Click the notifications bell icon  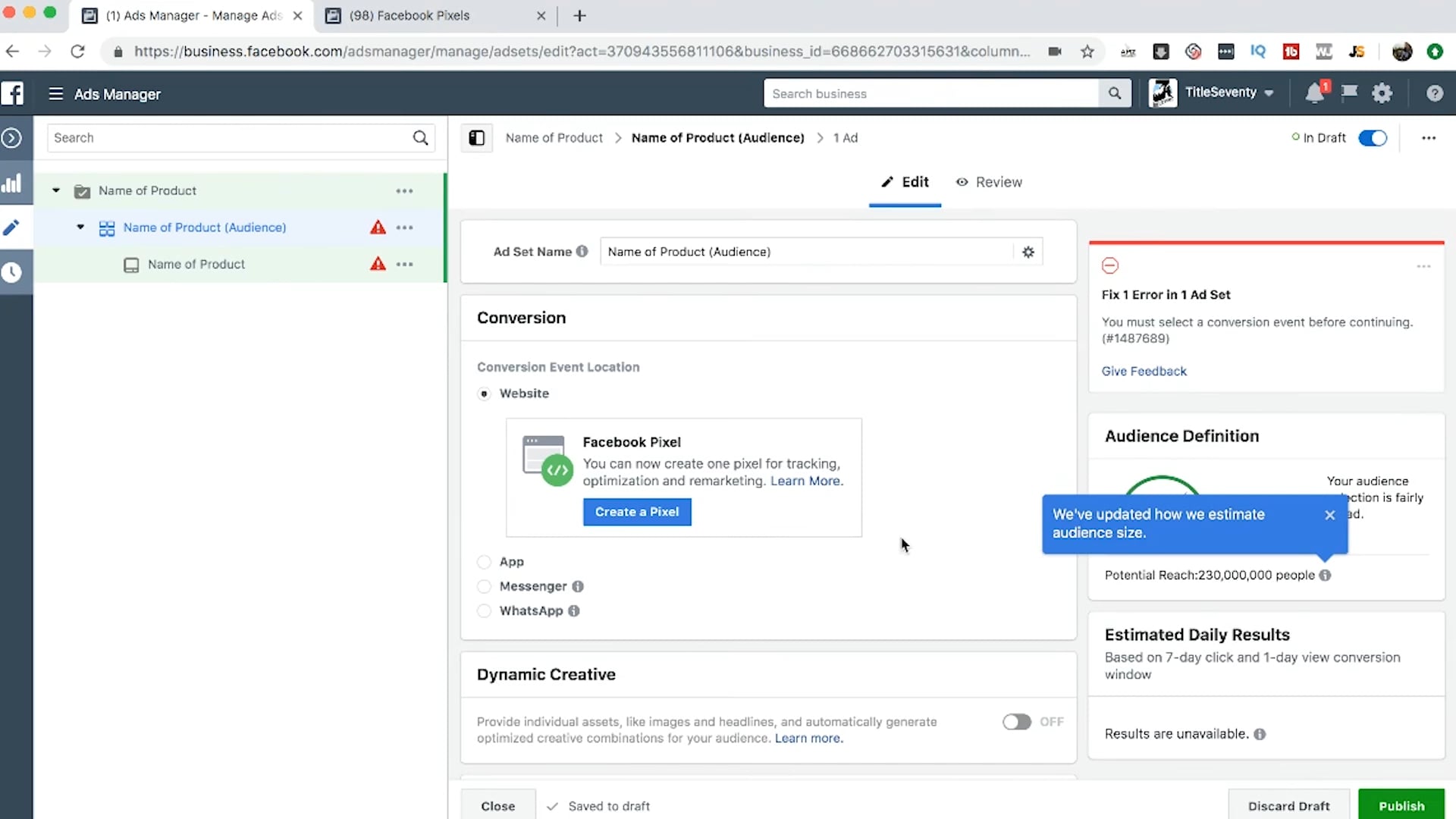click(x=1315, y=93)
